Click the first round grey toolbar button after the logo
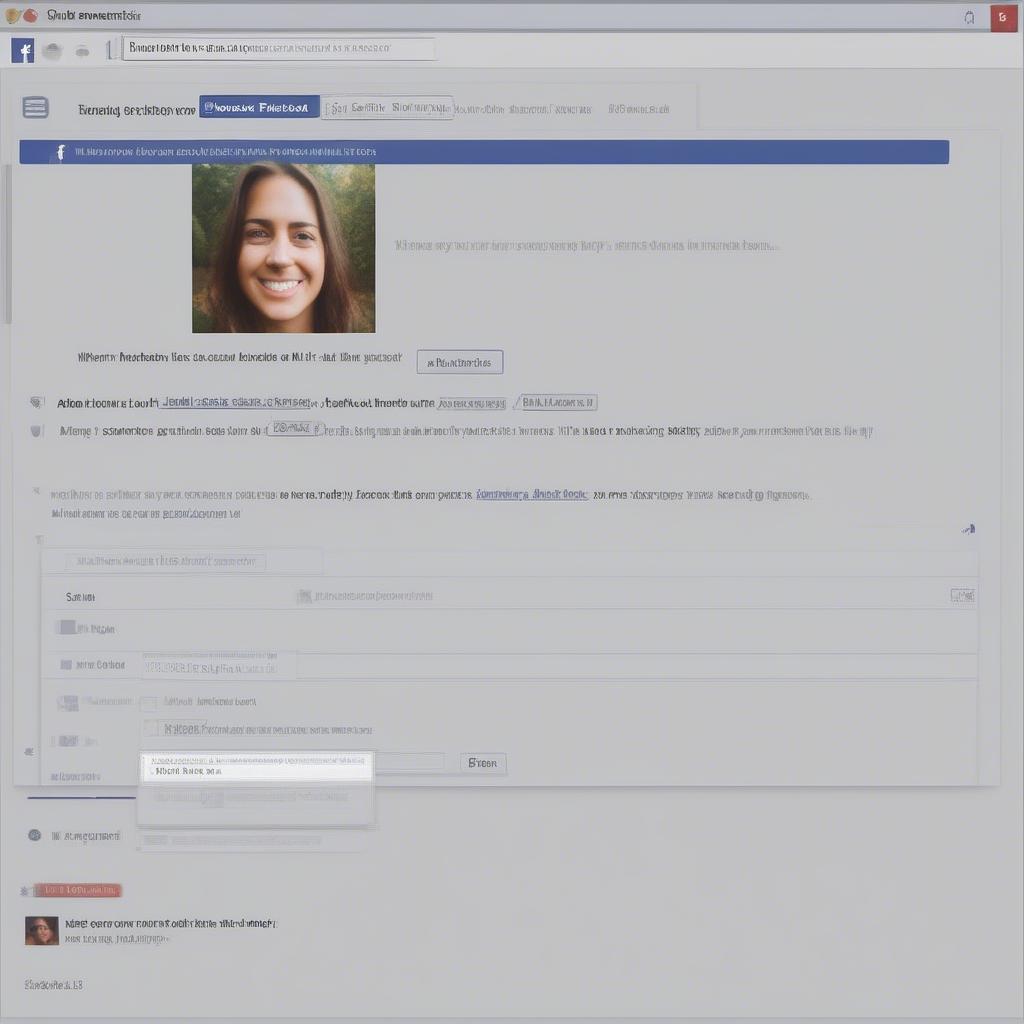Image resolution: width=1024 pixels, height=1024 pixels. coord(52,51)
